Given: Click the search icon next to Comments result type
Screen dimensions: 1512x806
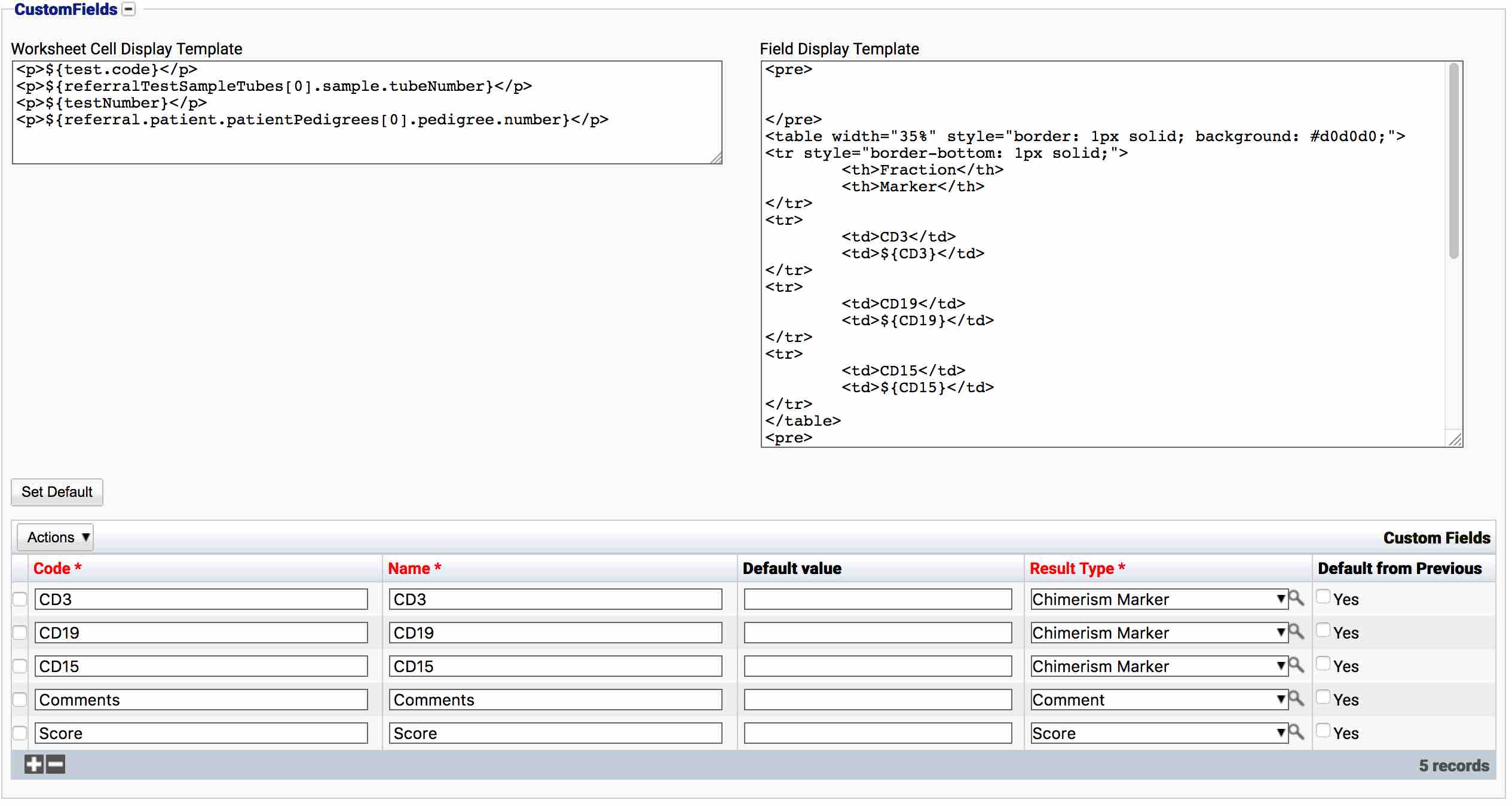Looking at the screenshot, I should tap(1300, 700).
